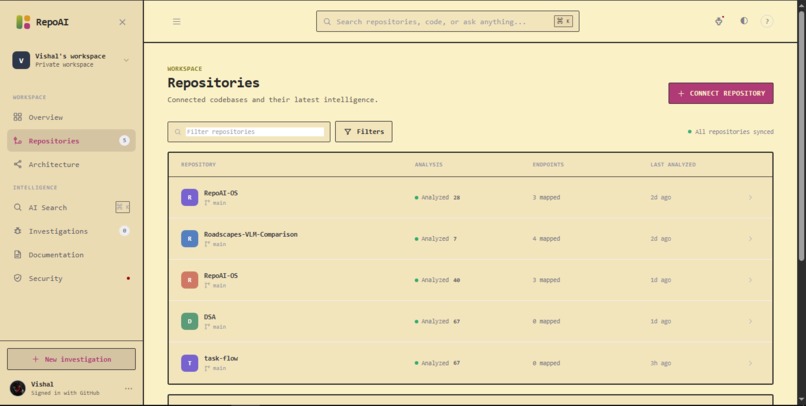
Task: Click the blue R avatar of Roadscapes-VLM-Comparison
Action: pyautogui.click(x=190, y=238)
